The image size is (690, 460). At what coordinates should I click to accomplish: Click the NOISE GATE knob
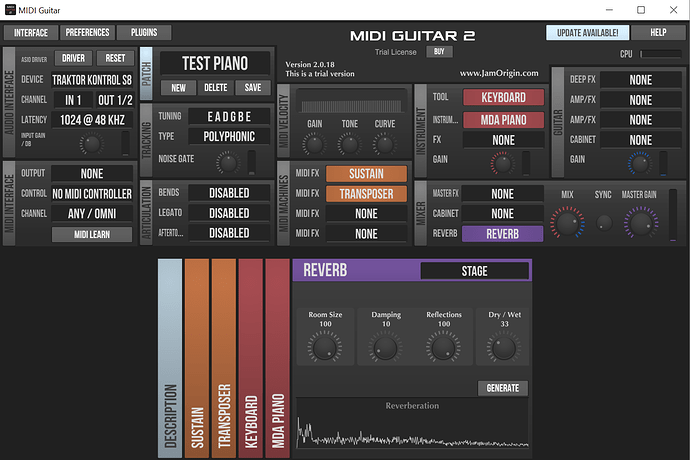click(228, 163)
